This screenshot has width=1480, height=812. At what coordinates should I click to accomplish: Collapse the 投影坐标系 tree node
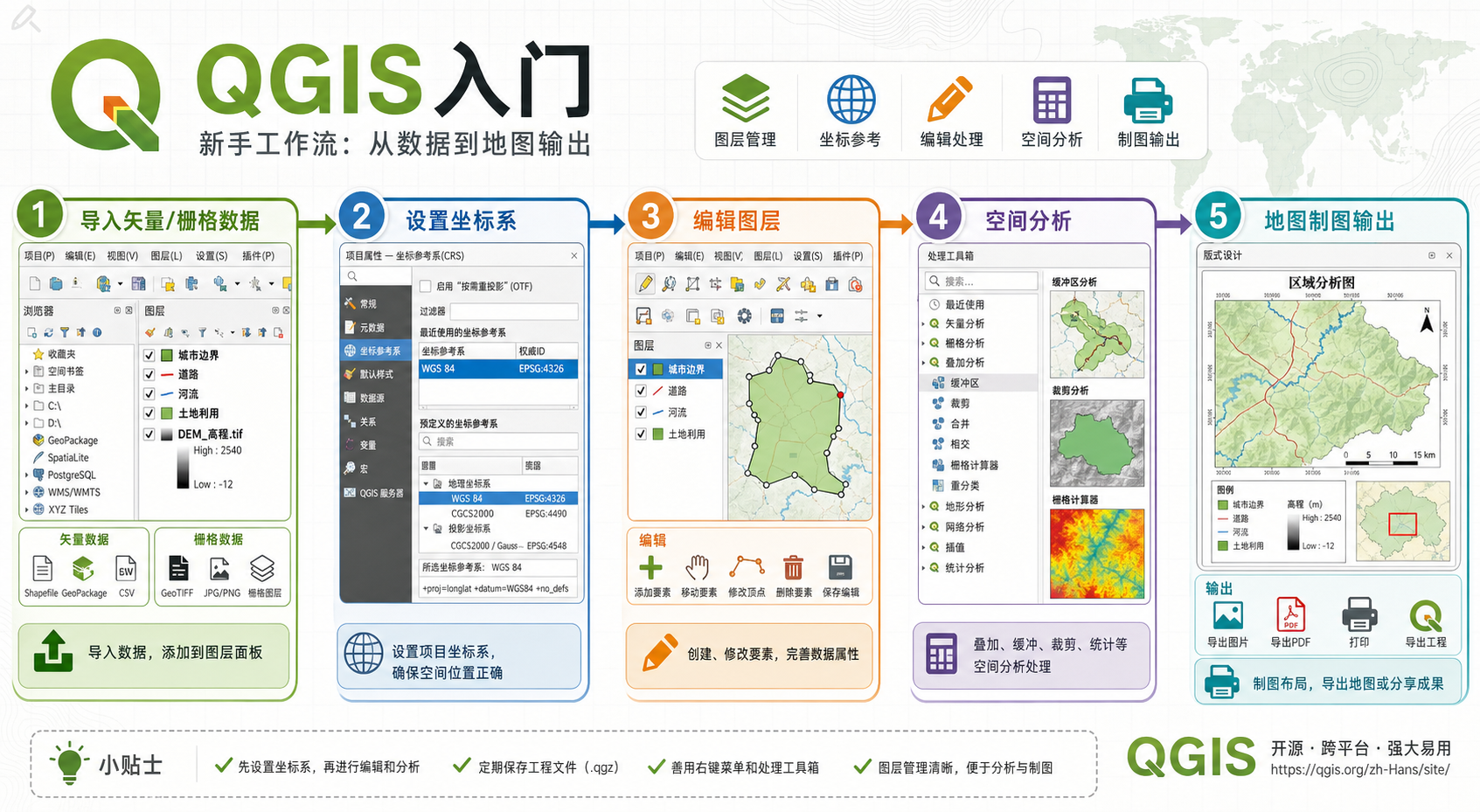(427, 529)
